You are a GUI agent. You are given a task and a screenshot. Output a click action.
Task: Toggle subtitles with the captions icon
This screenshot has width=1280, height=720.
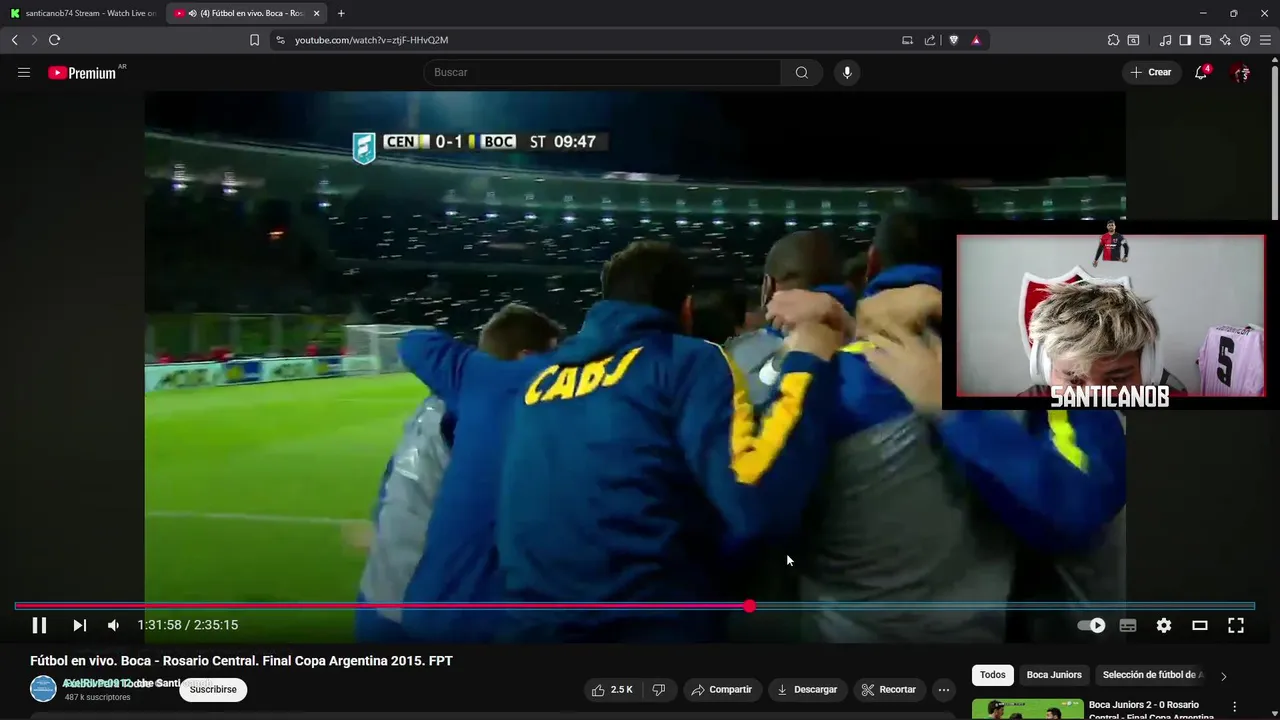(x=1128, y=625)
